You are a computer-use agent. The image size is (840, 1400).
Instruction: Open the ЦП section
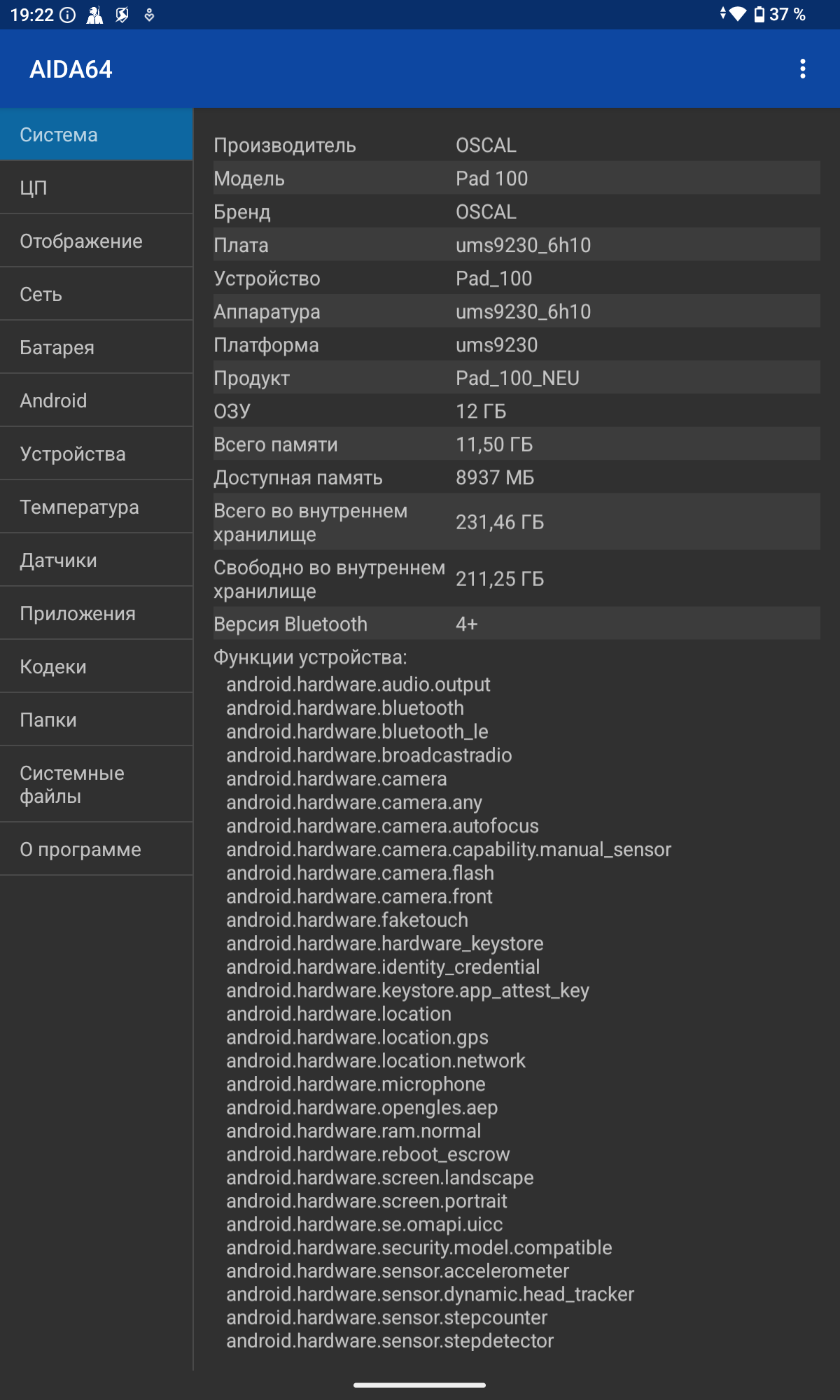[x=97, y=188]
